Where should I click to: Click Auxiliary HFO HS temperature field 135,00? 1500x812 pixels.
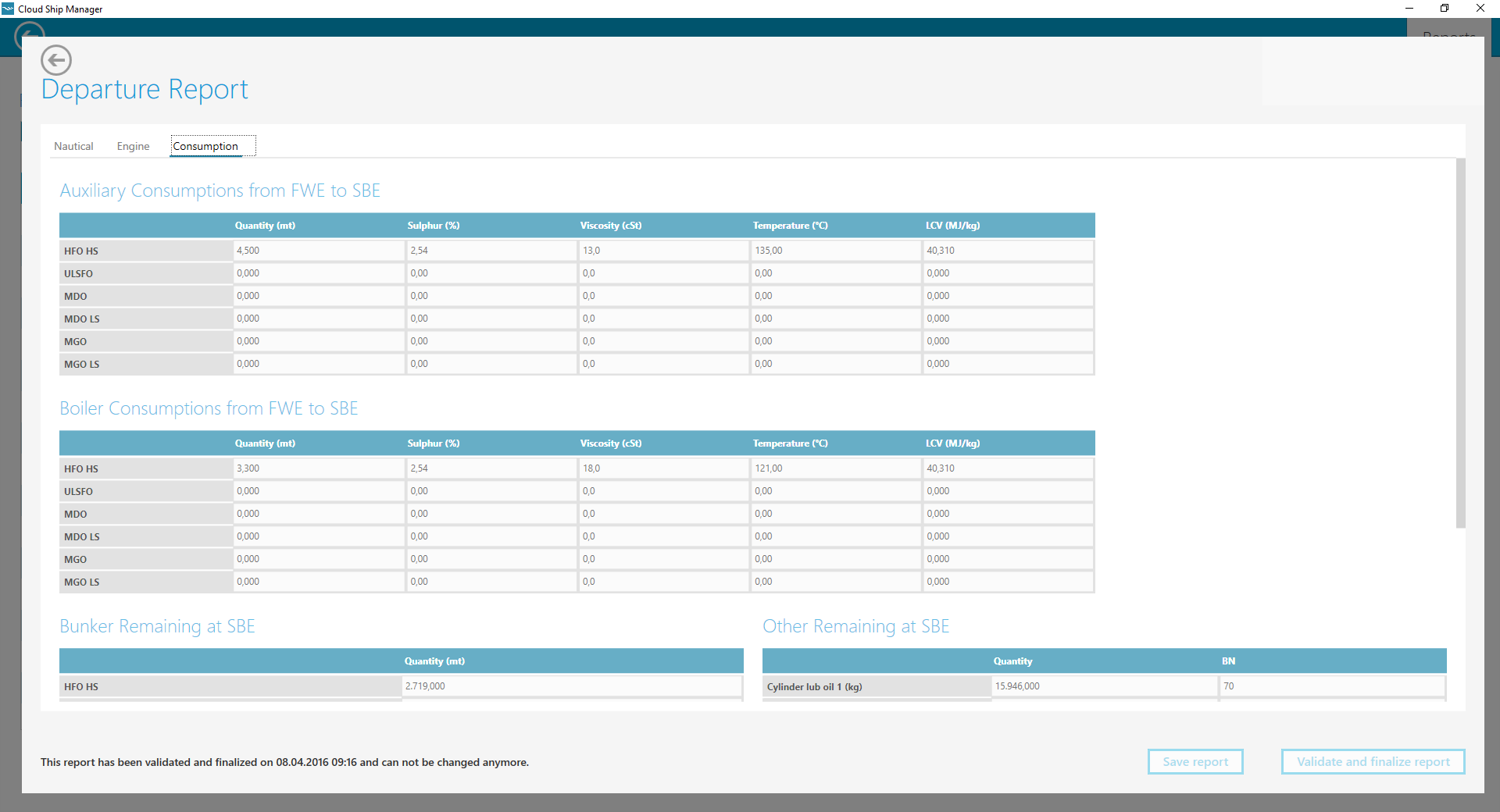pos(835,251)
